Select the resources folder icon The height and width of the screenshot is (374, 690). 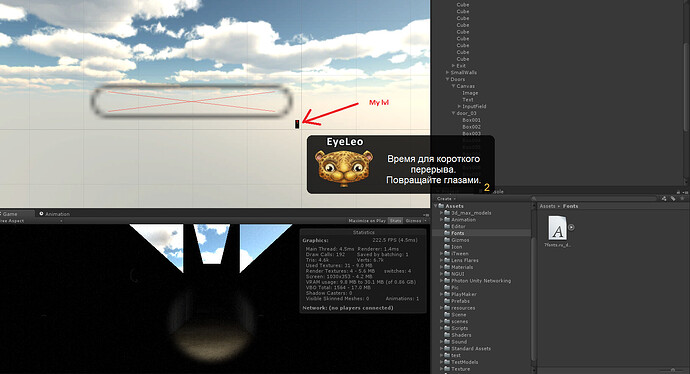coord(447,308)
